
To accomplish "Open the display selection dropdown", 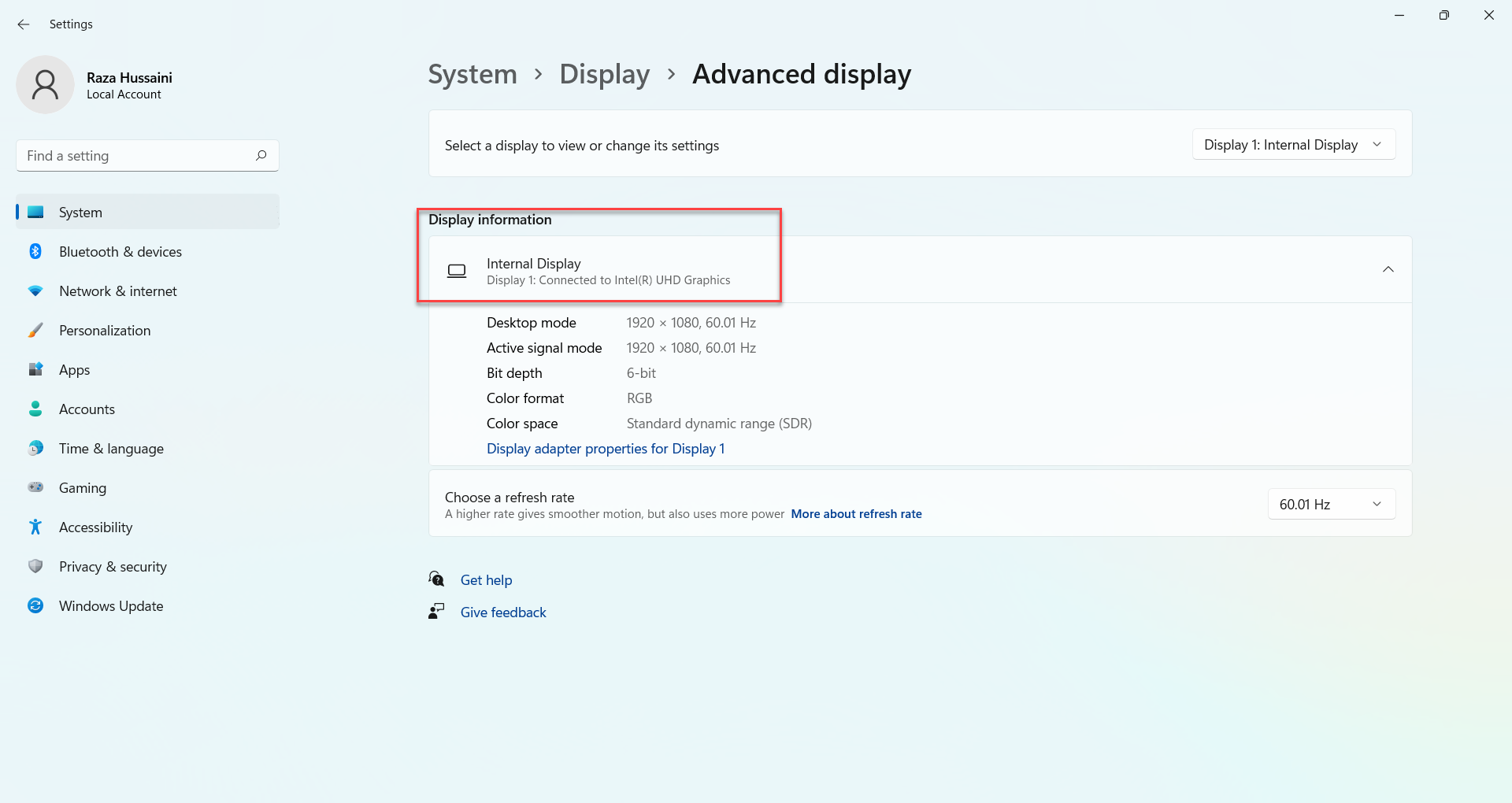I will pos(1292,144).
